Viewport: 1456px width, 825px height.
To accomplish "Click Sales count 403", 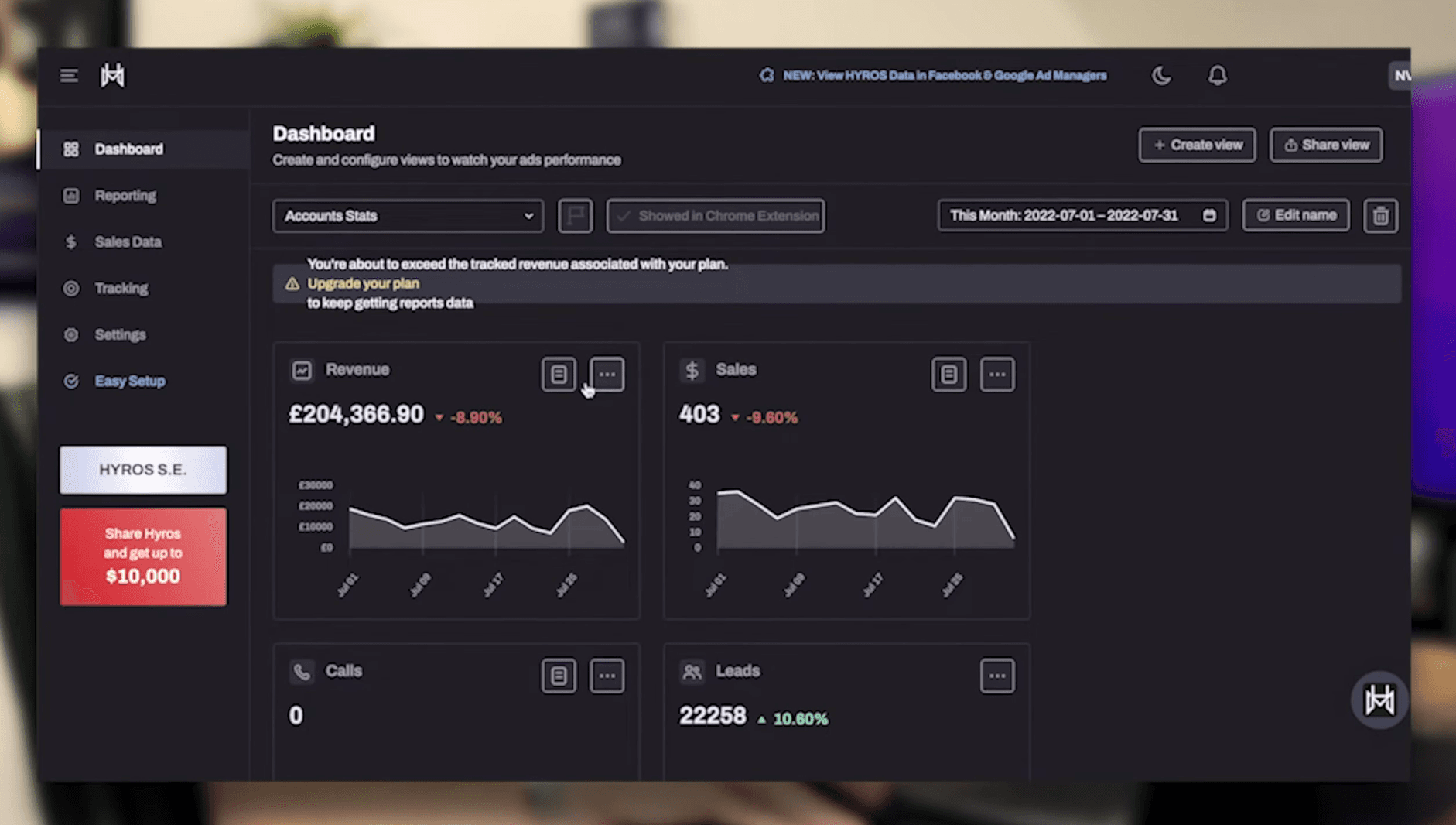I will pyautogui.click(x=699, y=415).
